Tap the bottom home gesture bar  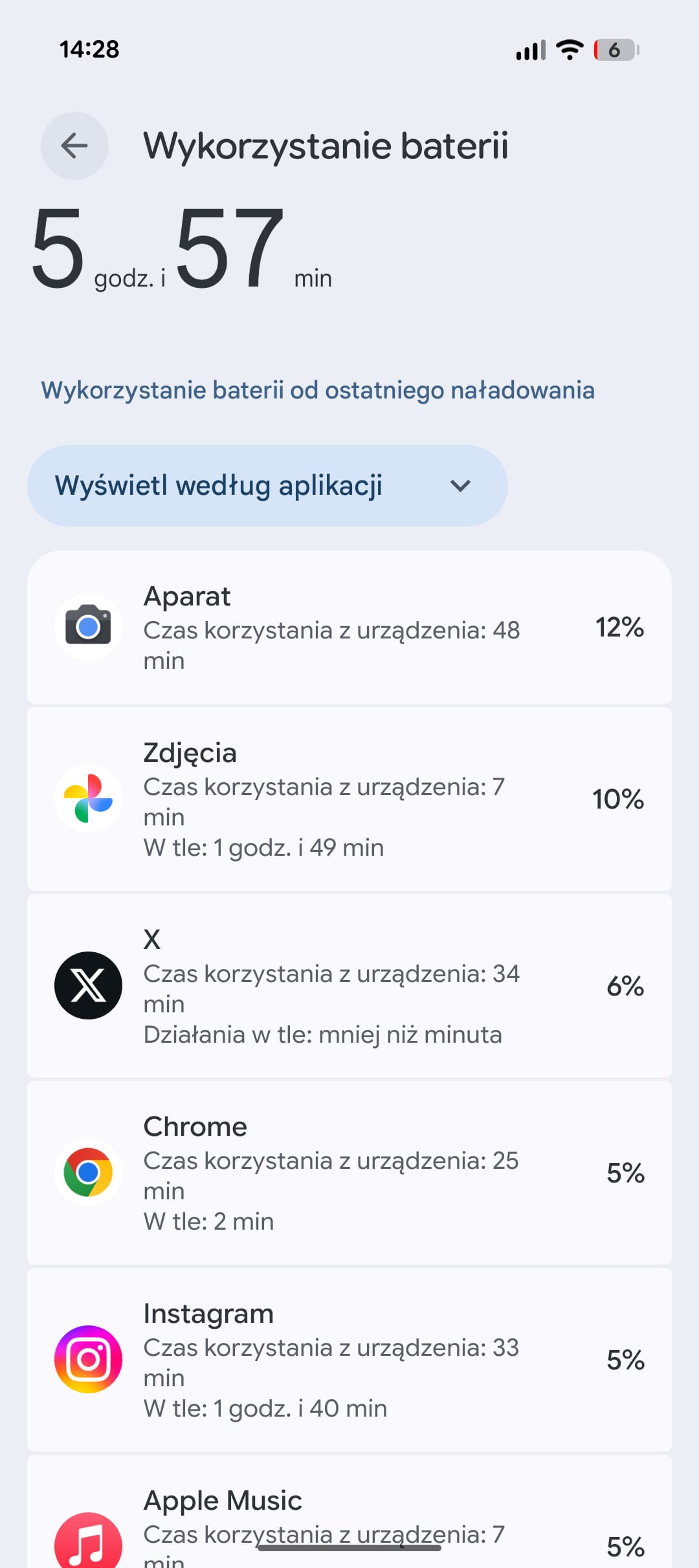point(349,1548)
